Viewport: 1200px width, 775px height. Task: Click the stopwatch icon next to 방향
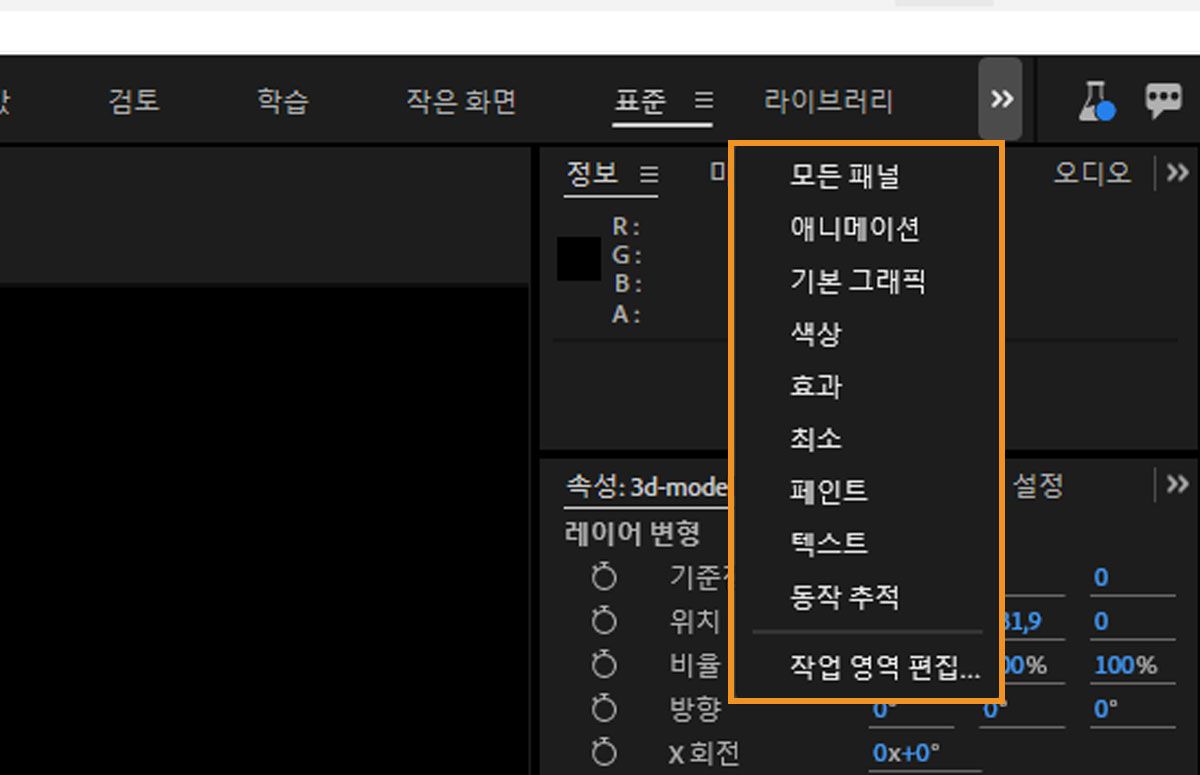(x=603, y=708)
